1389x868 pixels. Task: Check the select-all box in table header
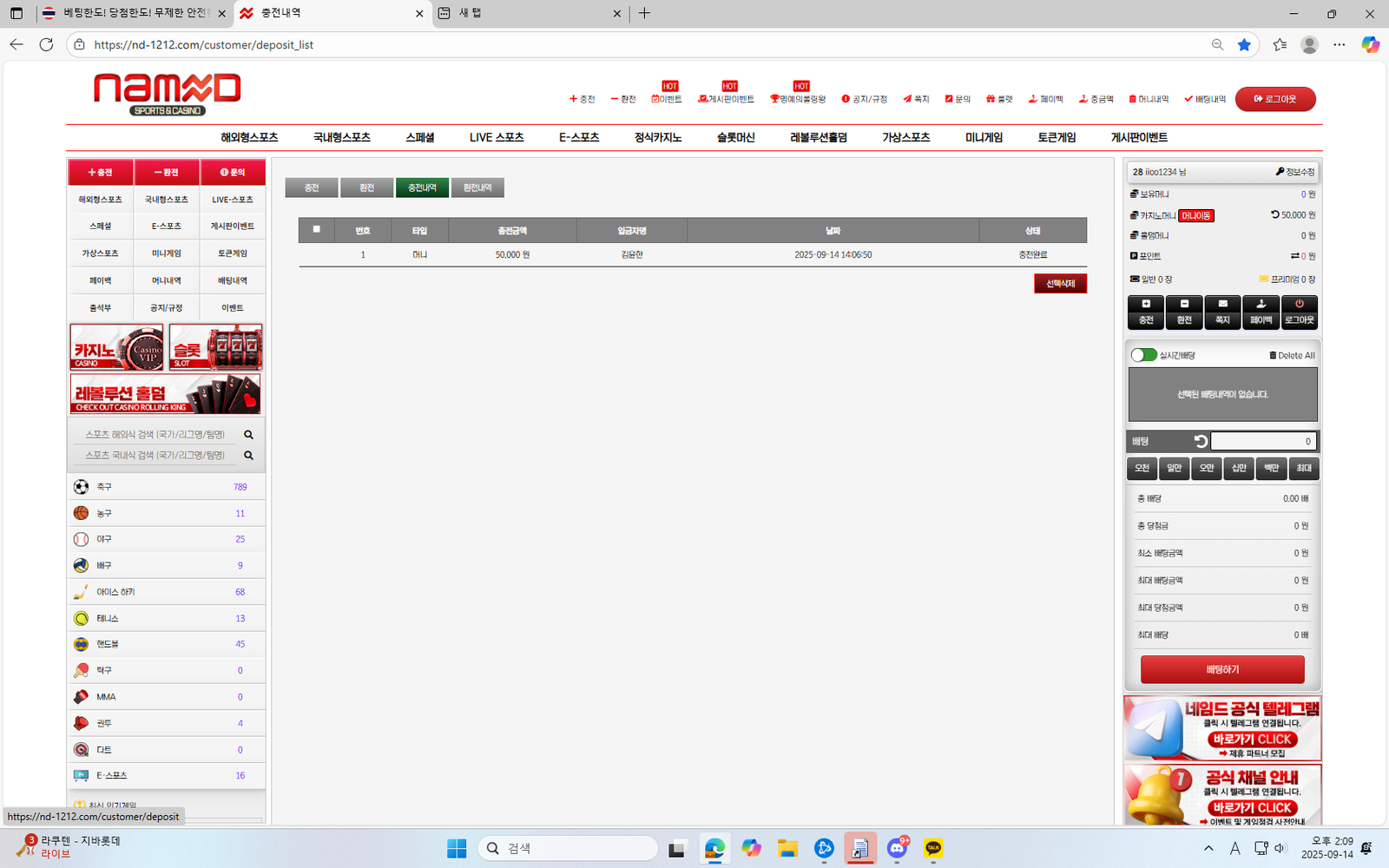[317, 230]
